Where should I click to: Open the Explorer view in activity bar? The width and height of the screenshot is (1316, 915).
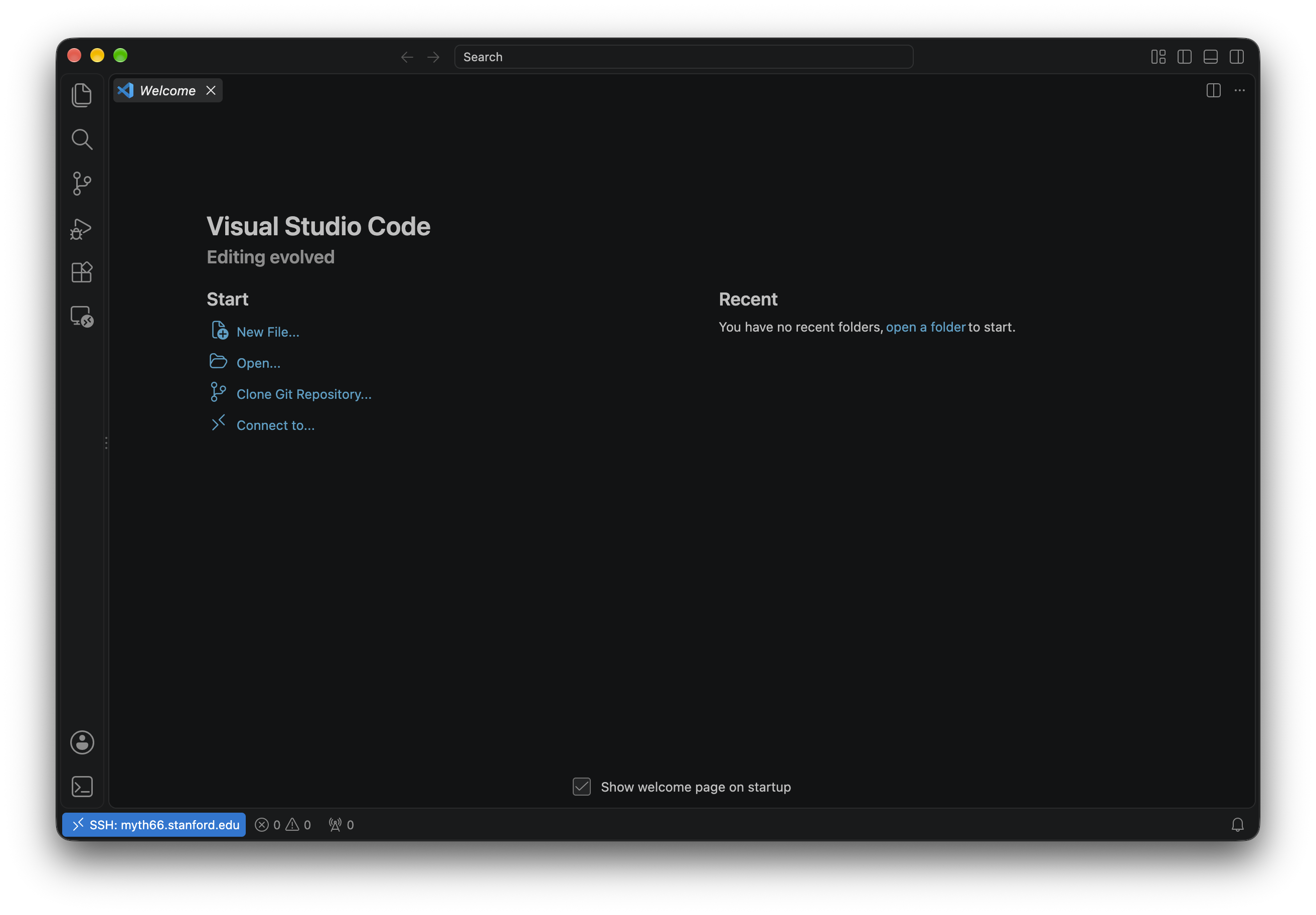(x=82, y=95)
